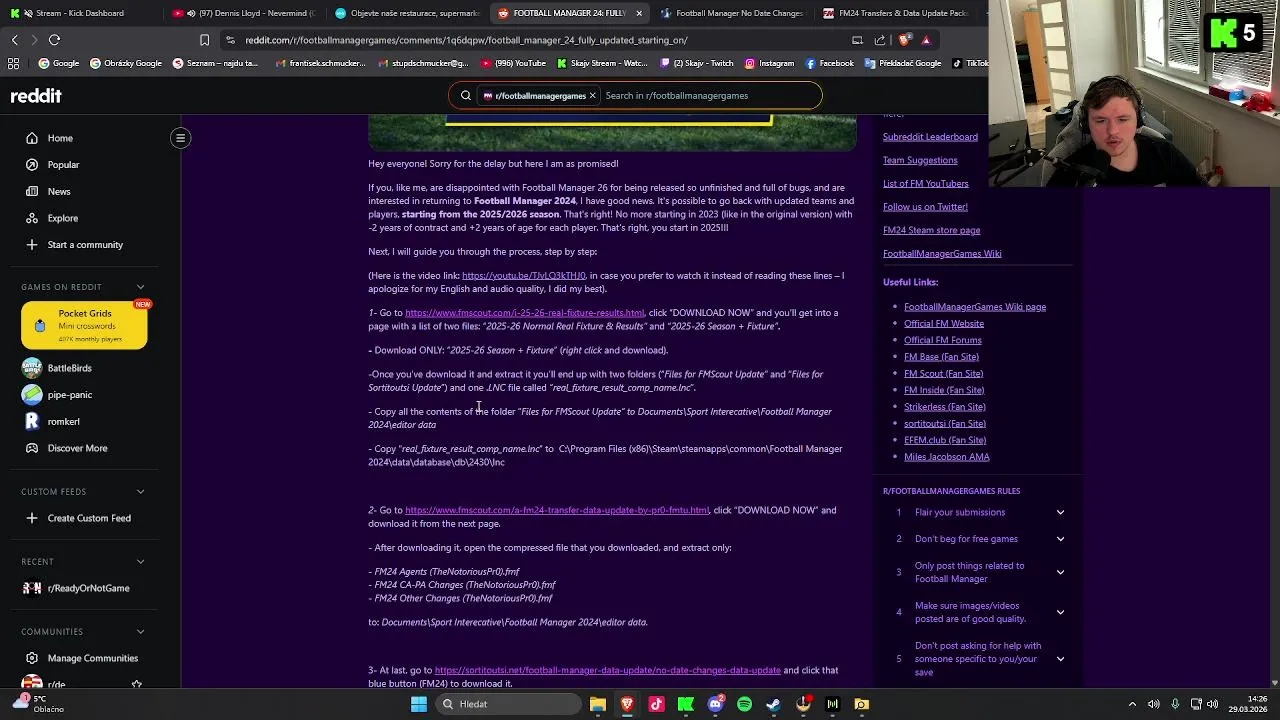
Task: Click the reddit logo
Action: [x=36, y=96]
